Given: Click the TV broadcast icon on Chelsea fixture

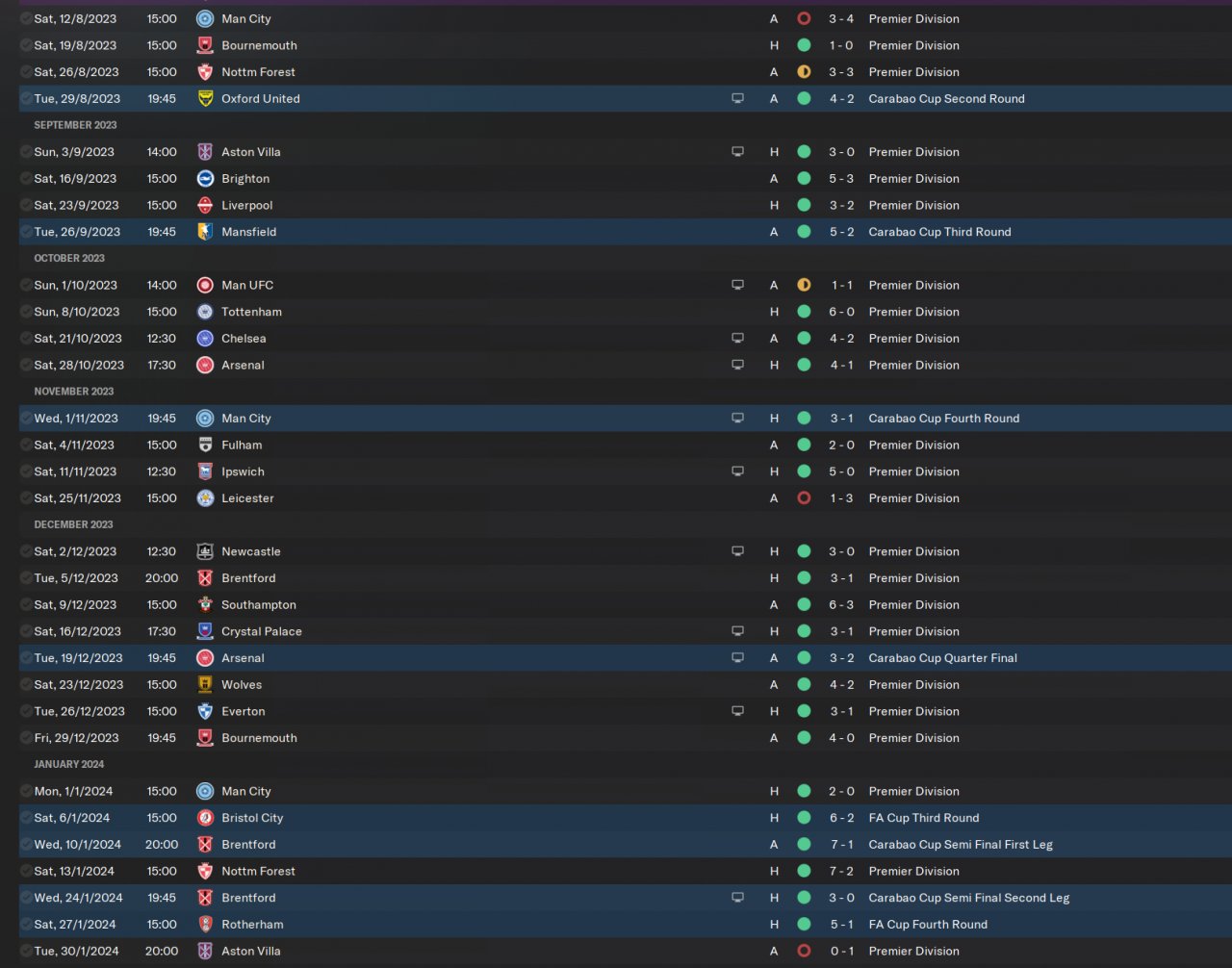Looking at the screenshot, I should (737, 338).
